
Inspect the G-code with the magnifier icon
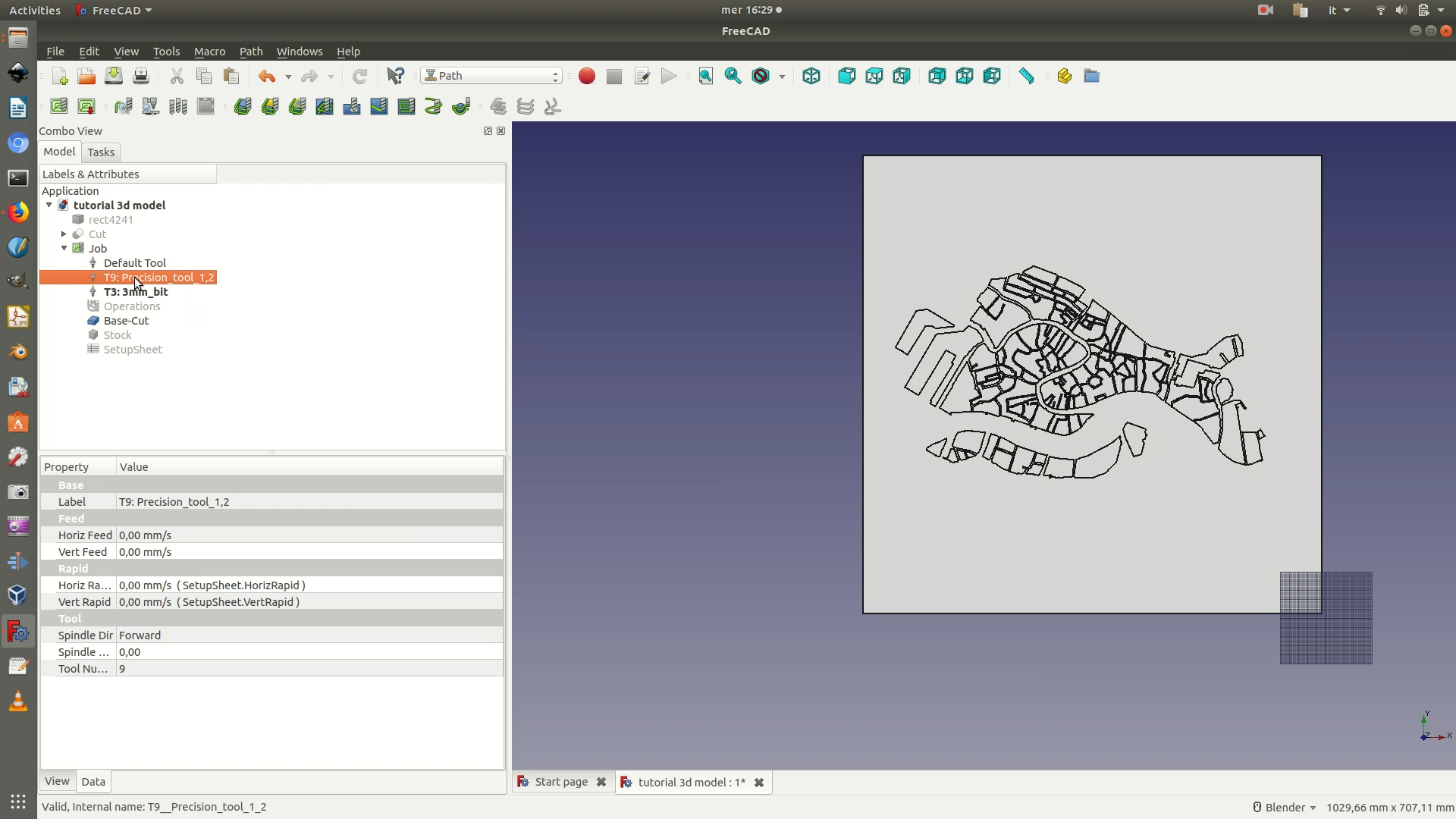124,106
